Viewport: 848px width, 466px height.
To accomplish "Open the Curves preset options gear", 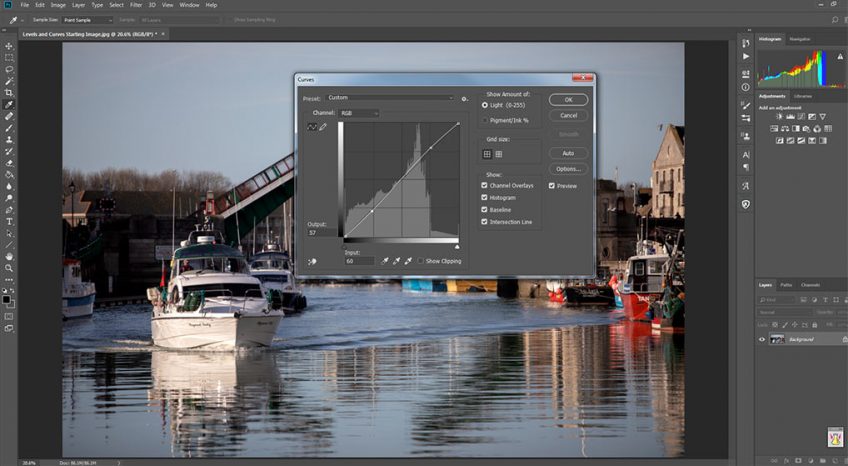I will coord(465,98).
